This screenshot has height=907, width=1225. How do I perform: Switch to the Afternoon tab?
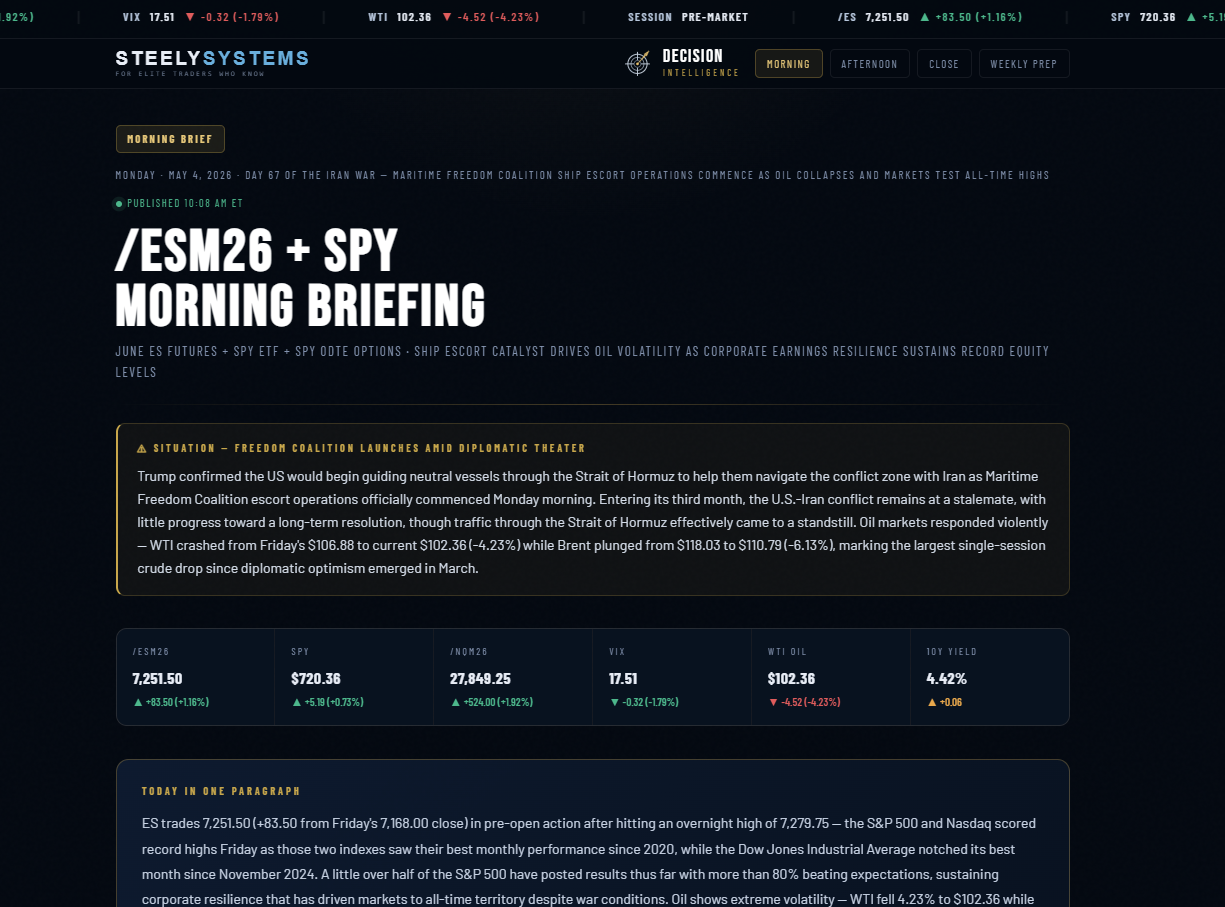(x=870, y=64)
